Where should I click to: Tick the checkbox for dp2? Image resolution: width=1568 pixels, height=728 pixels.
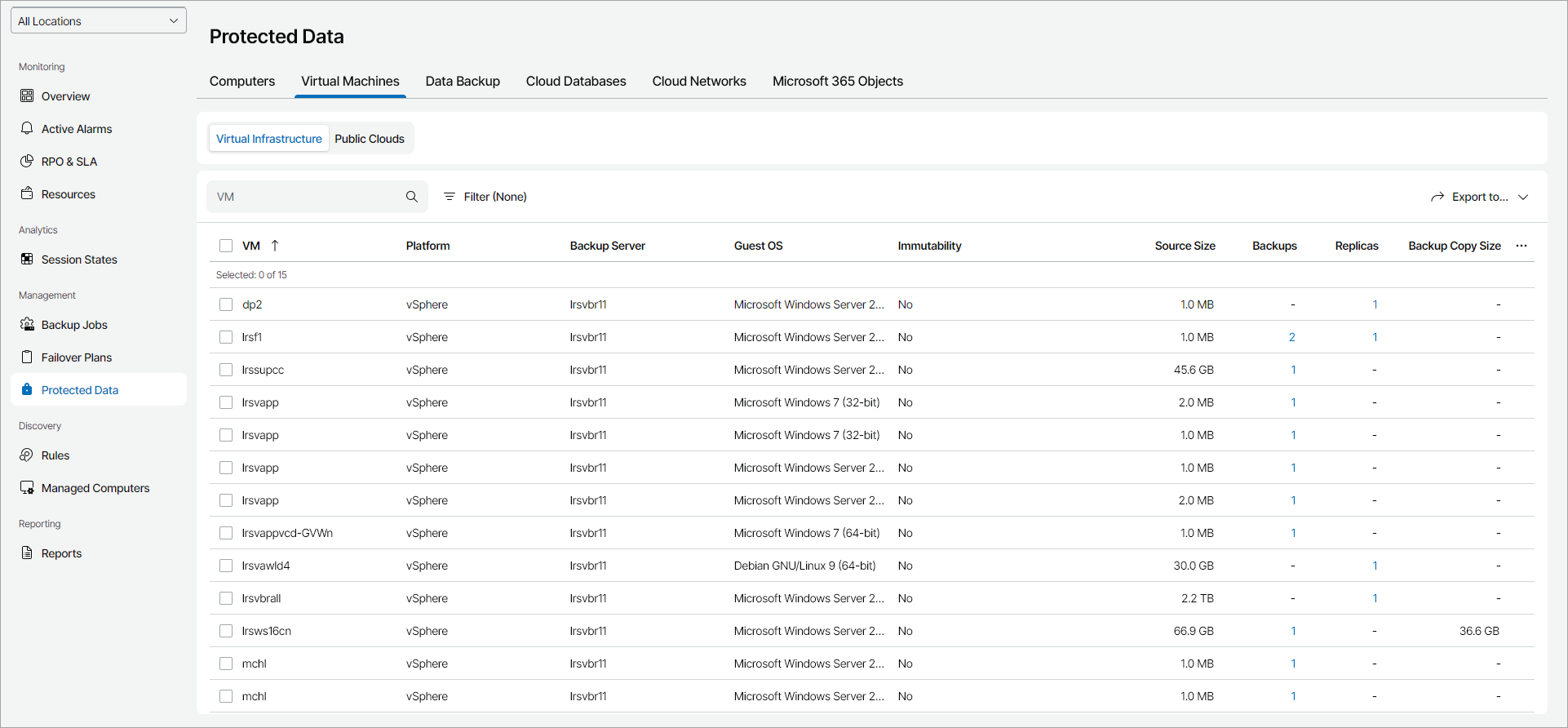(226, 304)
